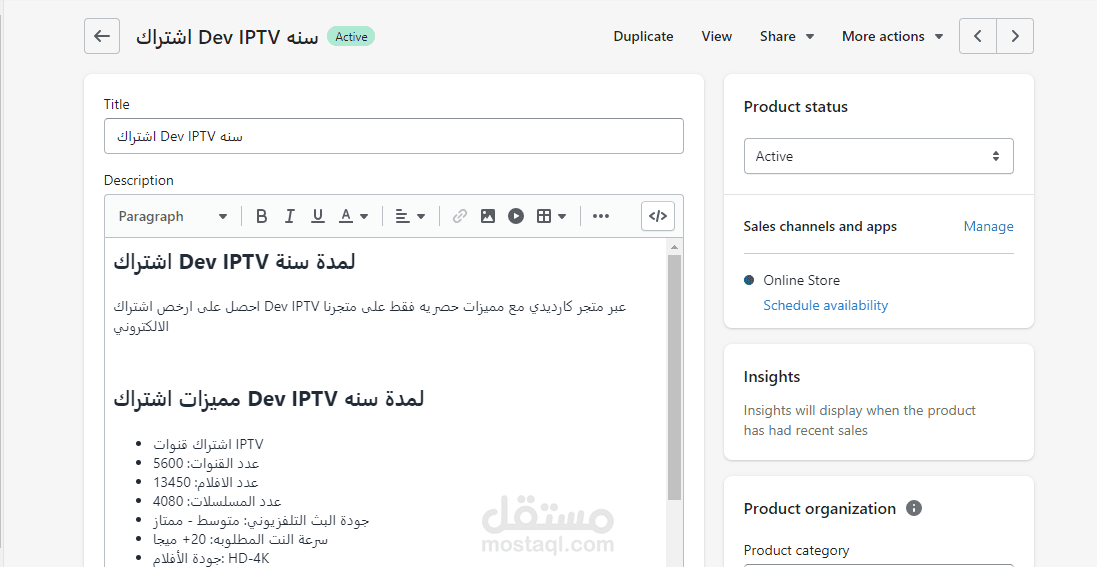This screenshot has width=1097, height=567.
Task: Click the Product organization info icon
Action: coord(914,508)
